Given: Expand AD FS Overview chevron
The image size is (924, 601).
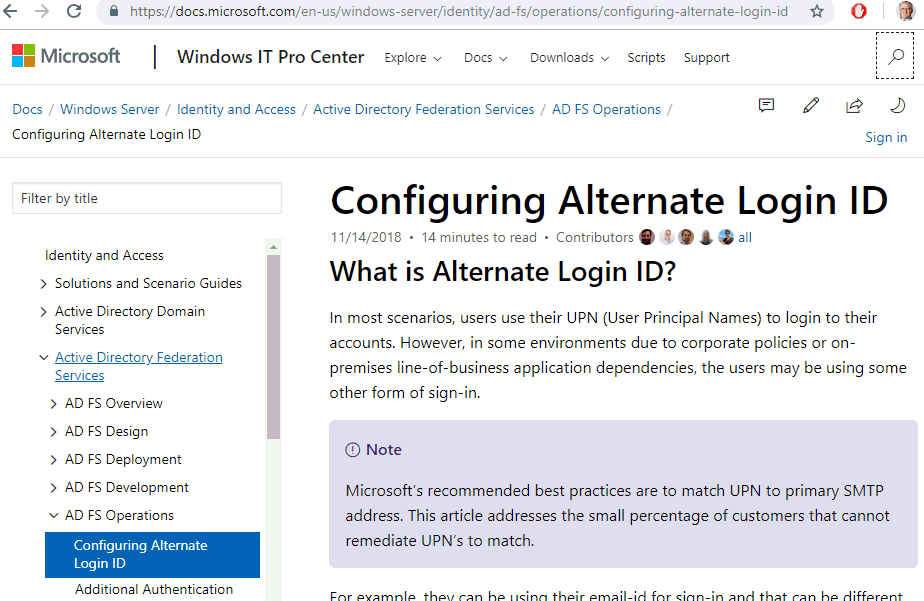Looking at the screenshot, I should pyautogui.click(x=53, y=404).
